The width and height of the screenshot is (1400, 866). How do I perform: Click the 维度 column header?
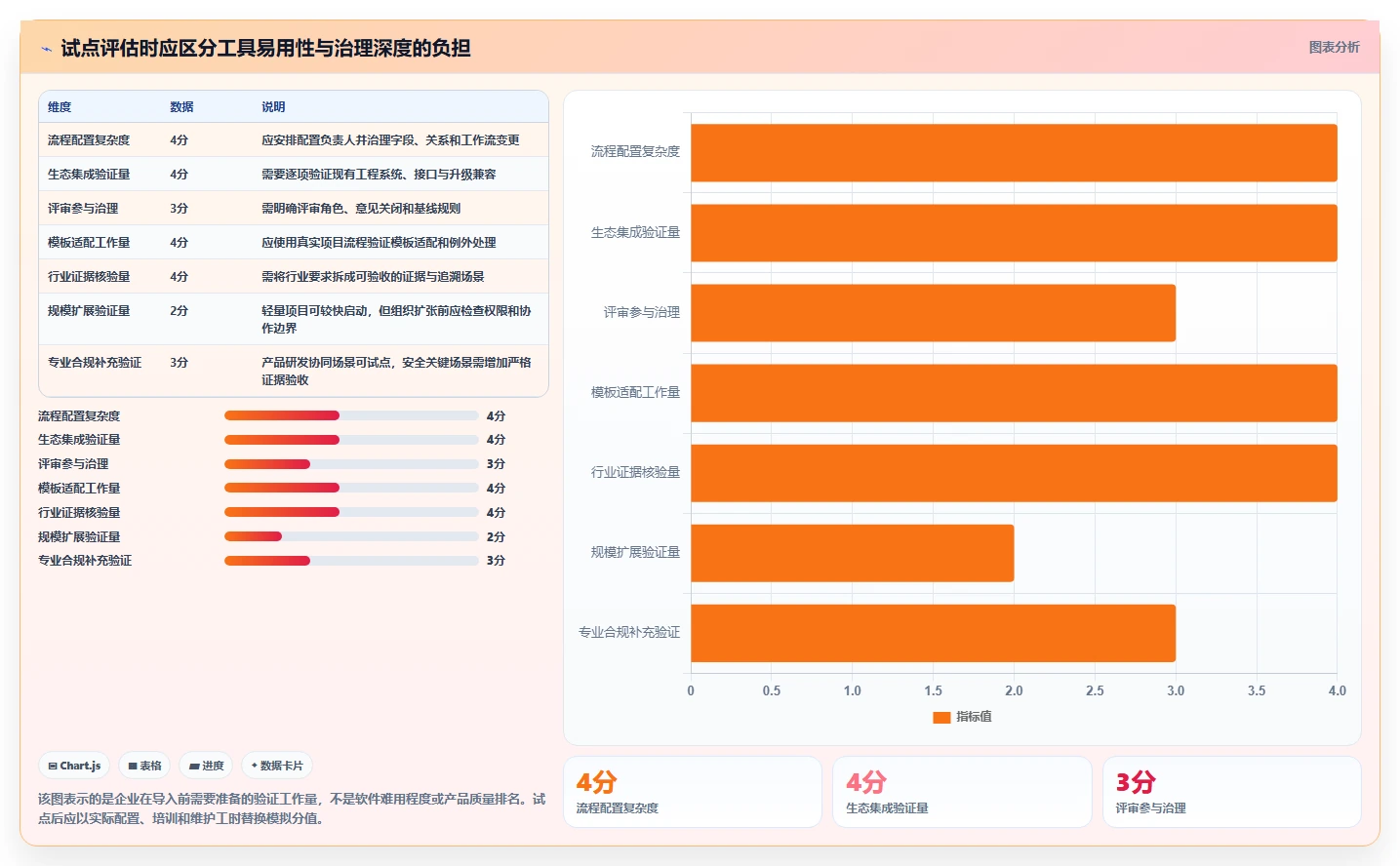pyautogui.click(x=60, y=107)
